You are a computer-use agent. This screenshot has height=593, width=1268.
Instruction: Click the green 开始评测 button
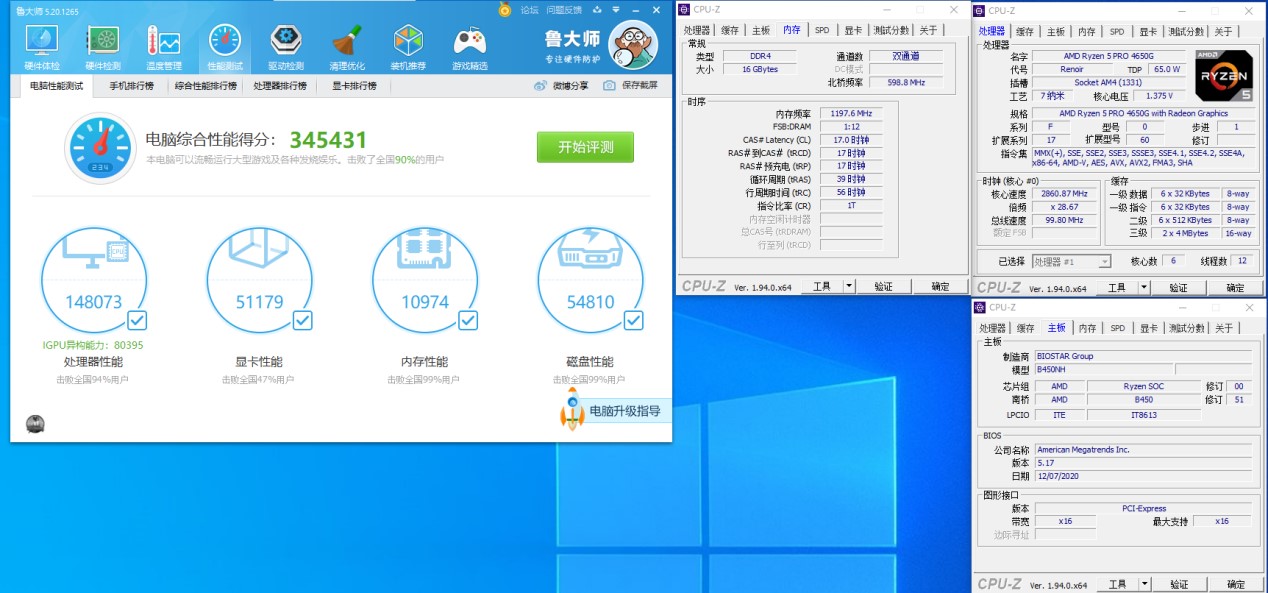585,146
